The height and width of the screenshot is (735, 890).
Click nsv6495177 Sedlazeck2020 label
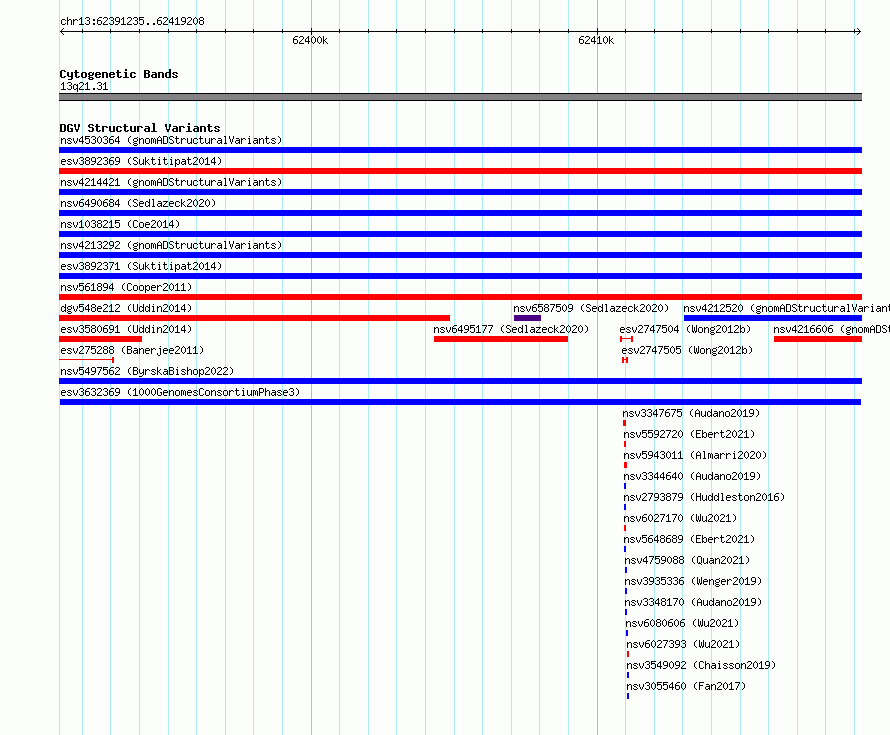(511, 329)
